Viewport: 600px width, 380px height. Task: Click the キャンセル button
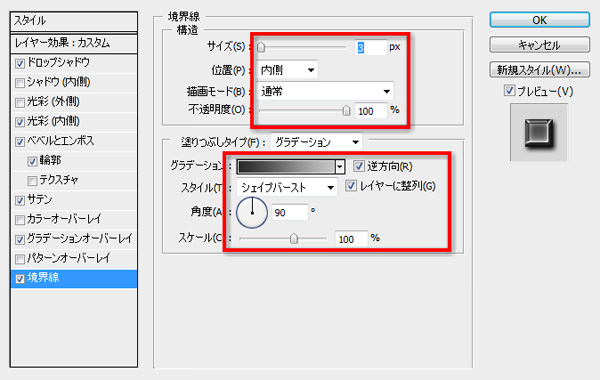click(x=540, y=45)
